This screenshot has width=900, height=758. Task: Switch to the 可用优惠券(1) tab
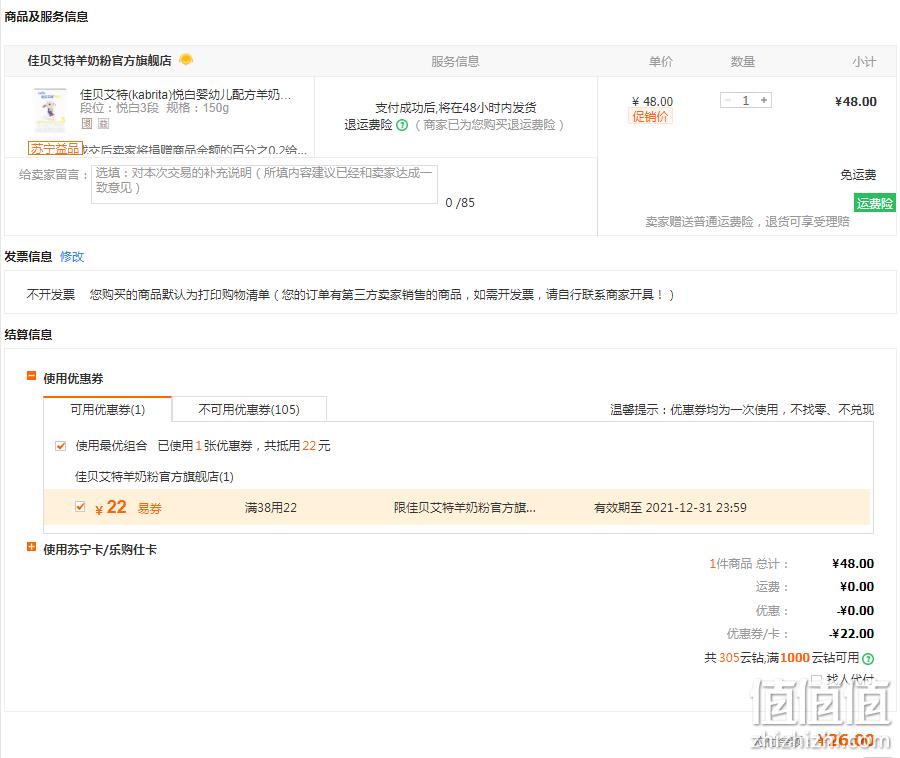[107, 409]
